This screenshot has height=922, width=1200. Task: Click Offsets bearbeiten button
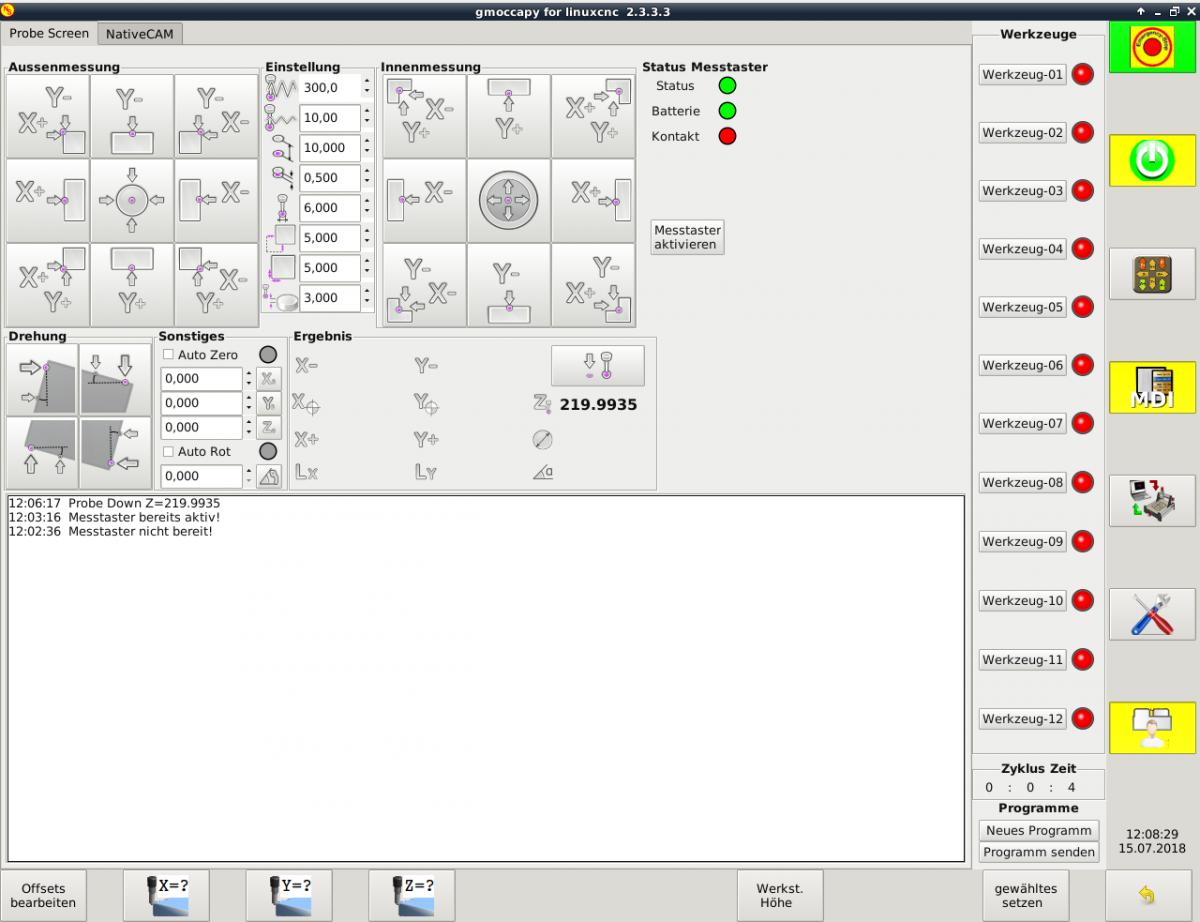[x=44, y=895]
